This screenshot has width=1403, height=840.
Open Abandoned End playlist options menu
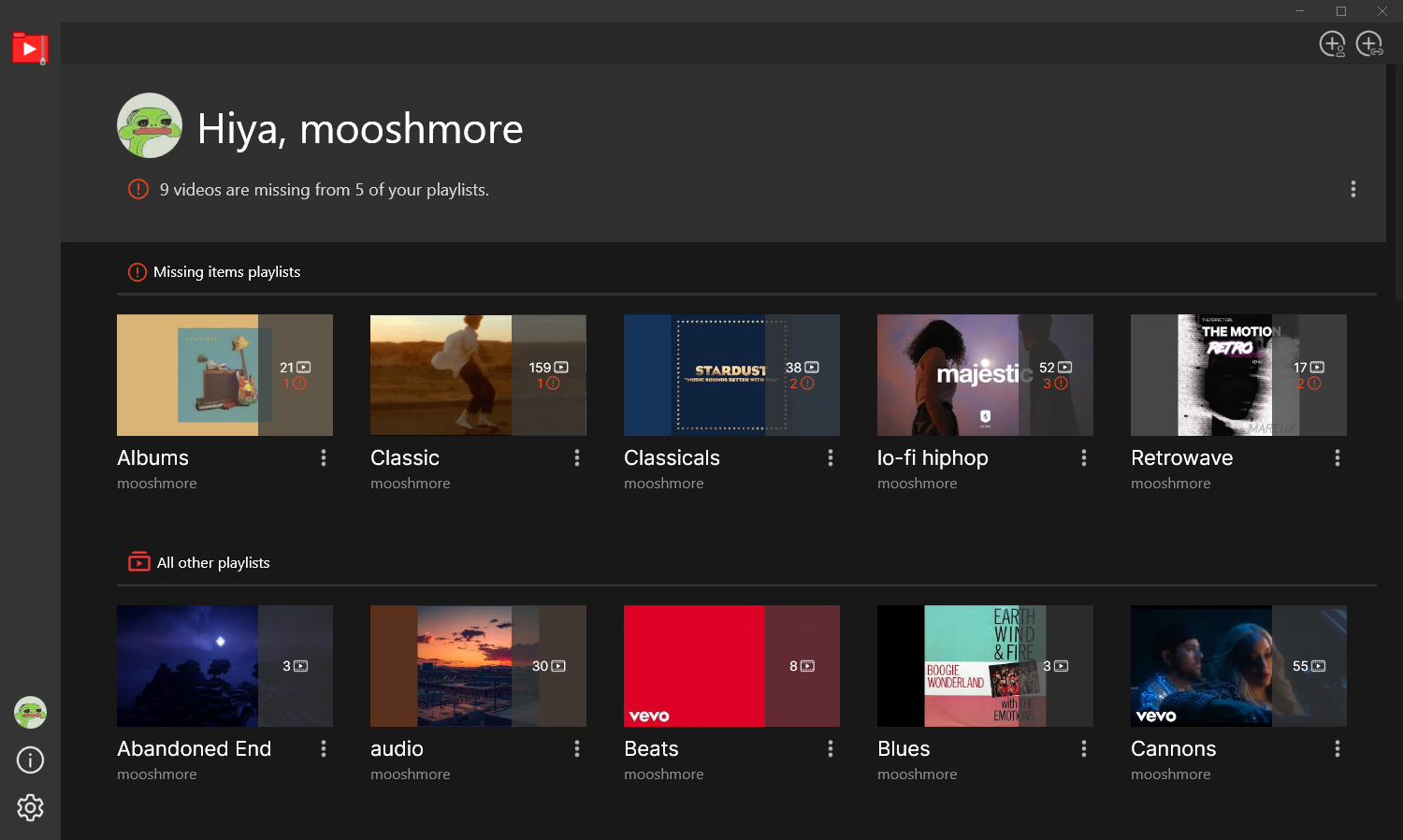(324, 748)
